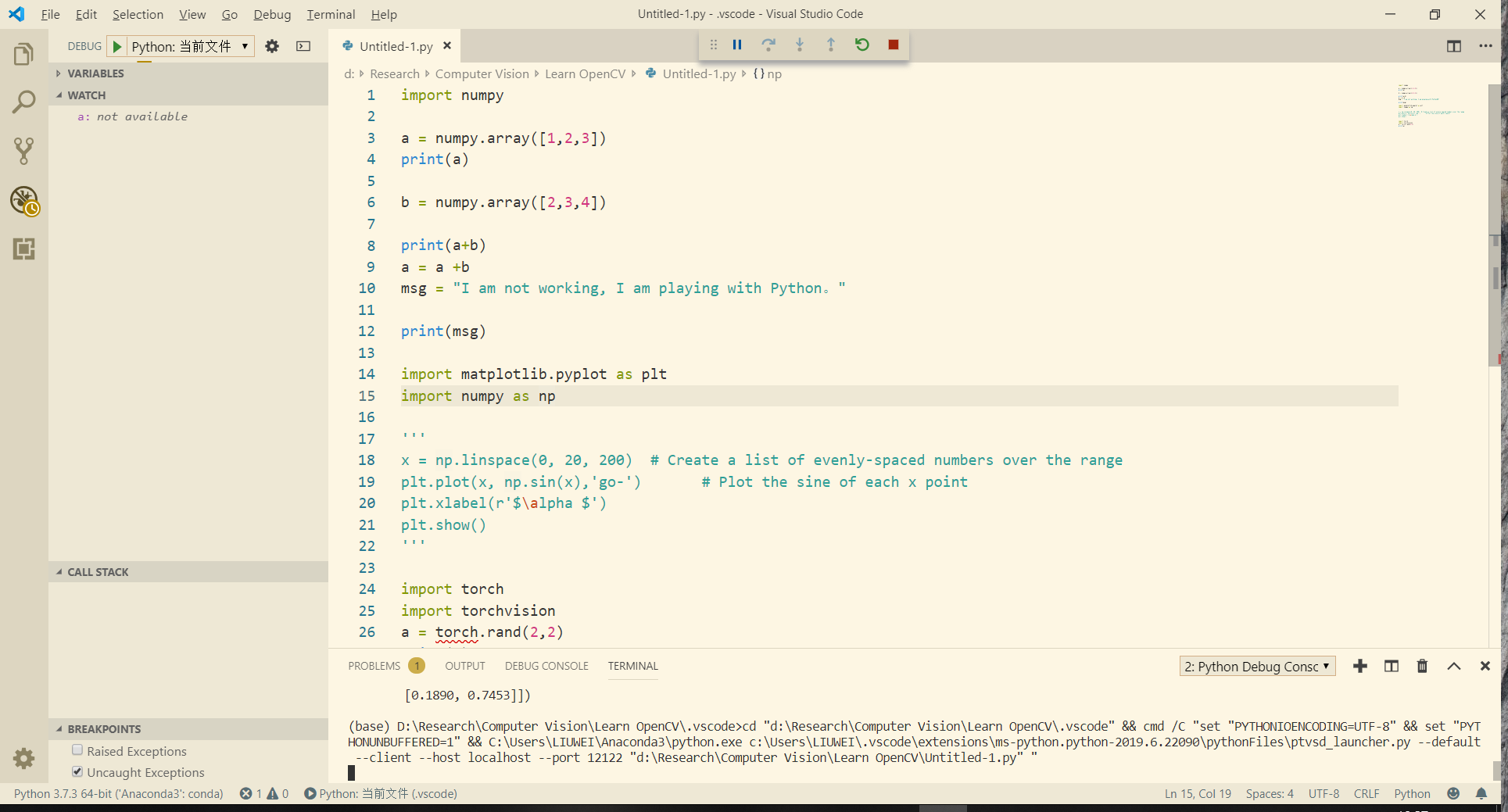1508x812 pixels.
Task: Step over in the debug toolbar
Action: click(768, 45)
